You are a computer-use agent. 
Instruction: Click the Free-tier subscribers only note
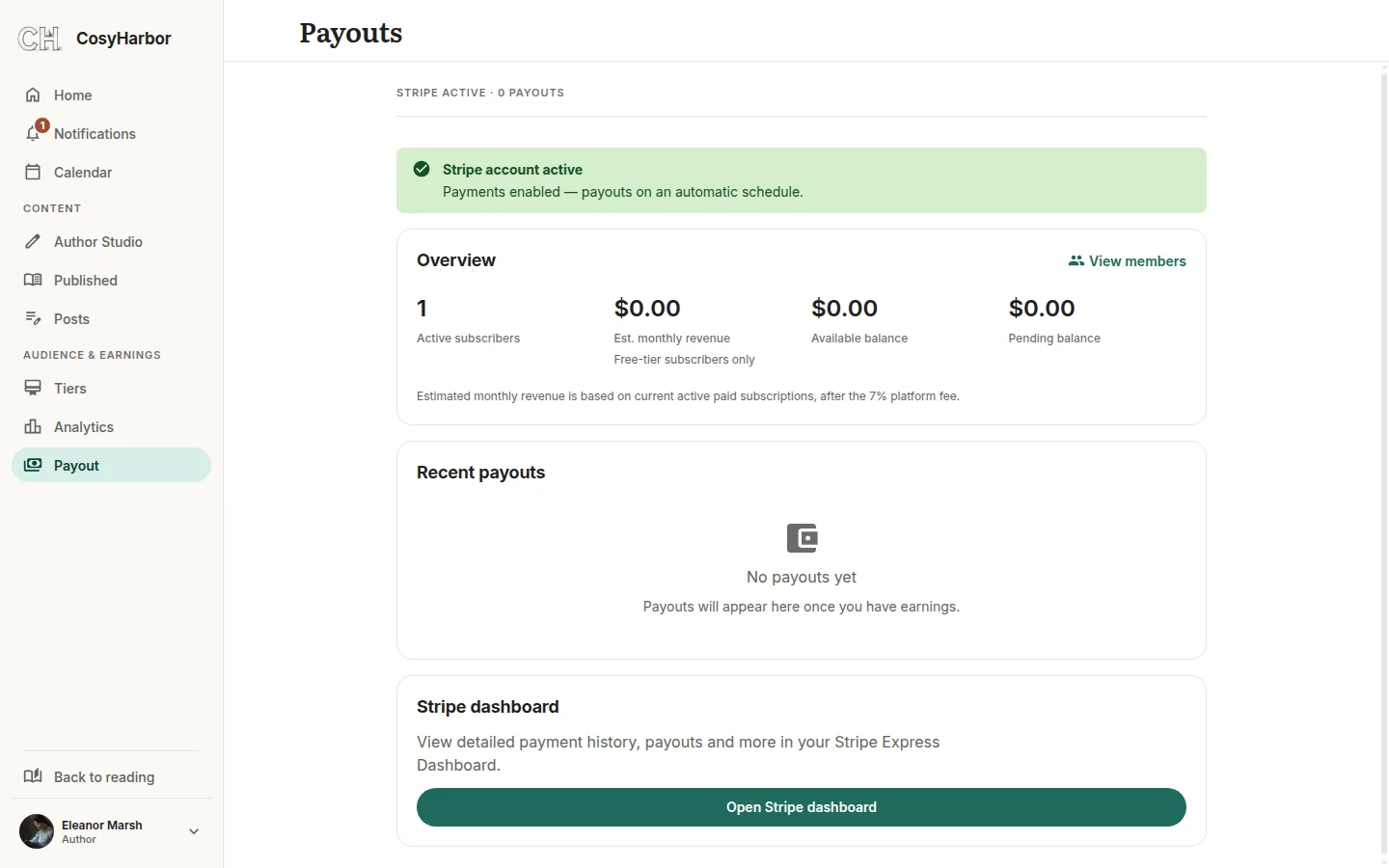[685, 360]
